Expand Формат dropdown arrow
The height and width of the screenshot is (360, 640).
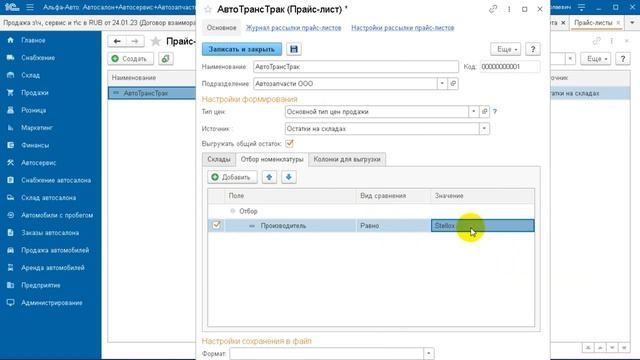[429, 353]
